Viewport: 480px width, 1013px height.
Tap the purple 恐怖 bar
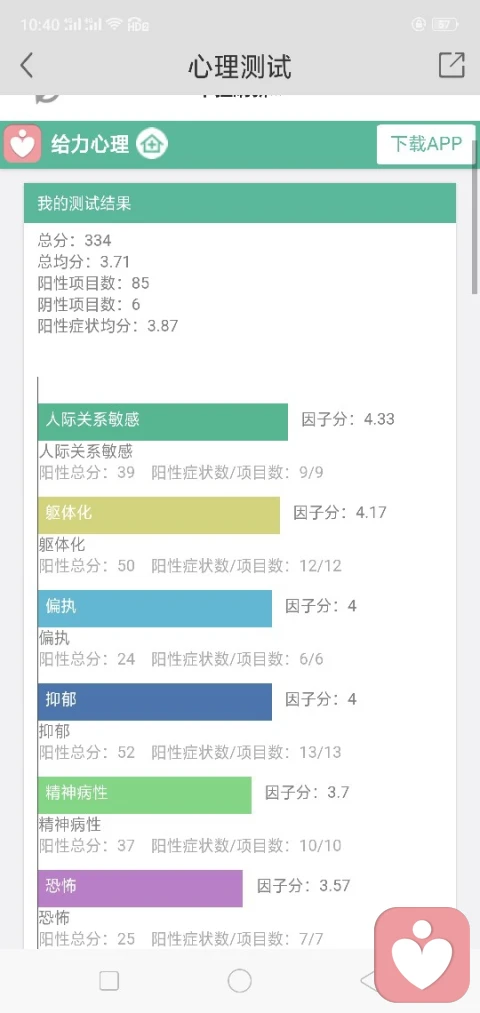click(140, 888)
